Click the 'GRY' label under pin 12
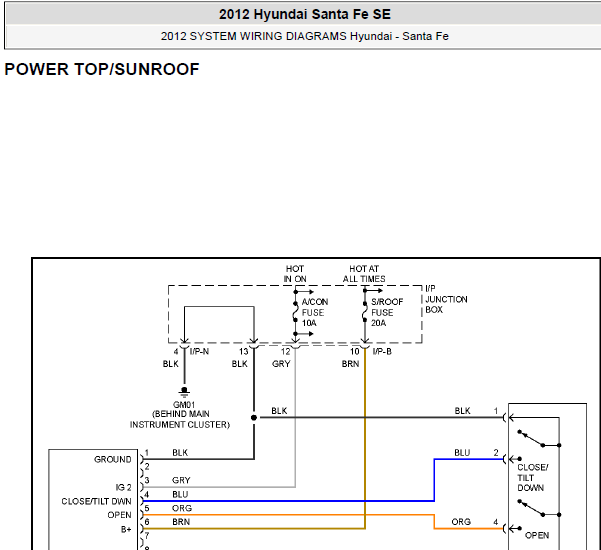 (281, 364)
